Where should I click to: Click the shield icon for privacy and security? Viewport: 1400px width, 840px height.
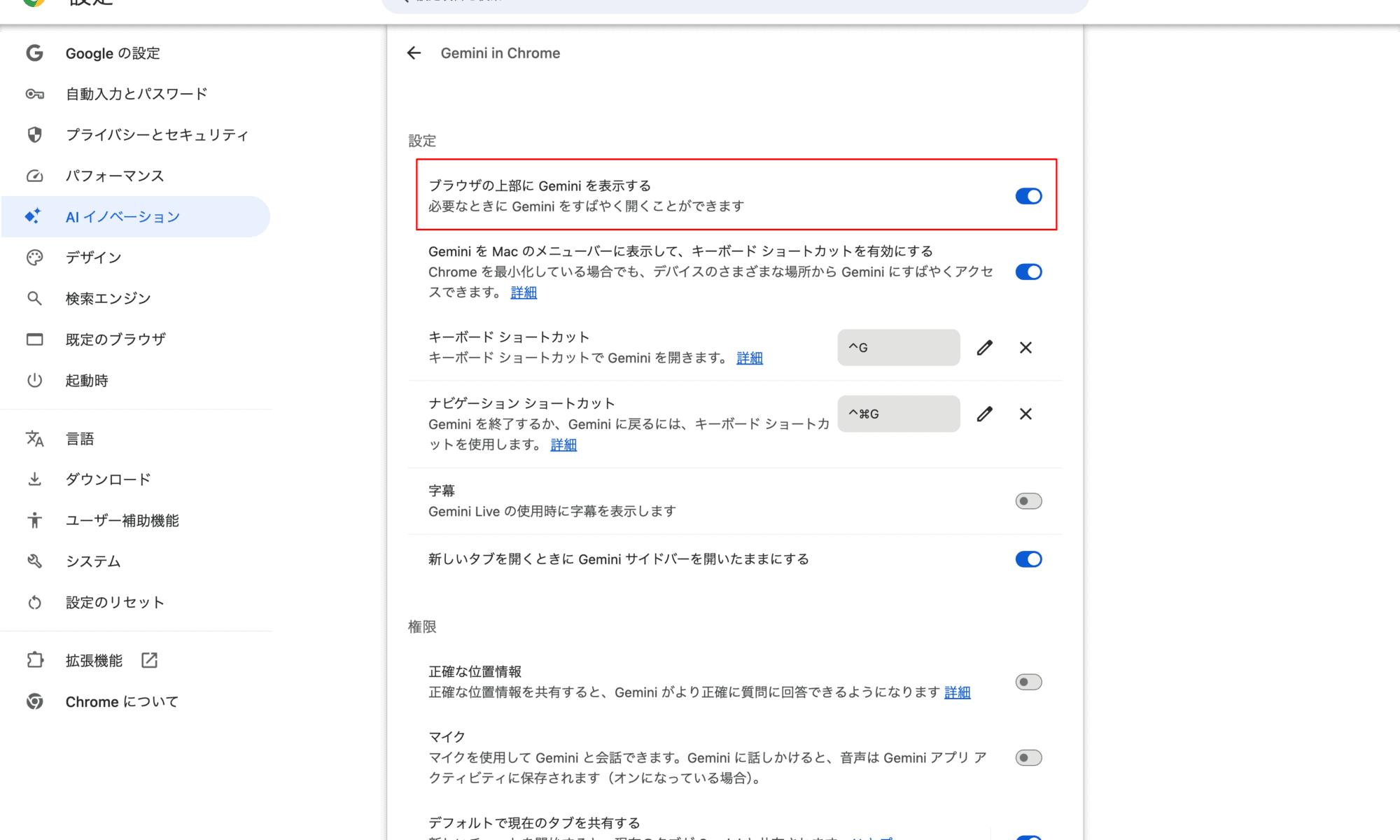pos(34,134)
